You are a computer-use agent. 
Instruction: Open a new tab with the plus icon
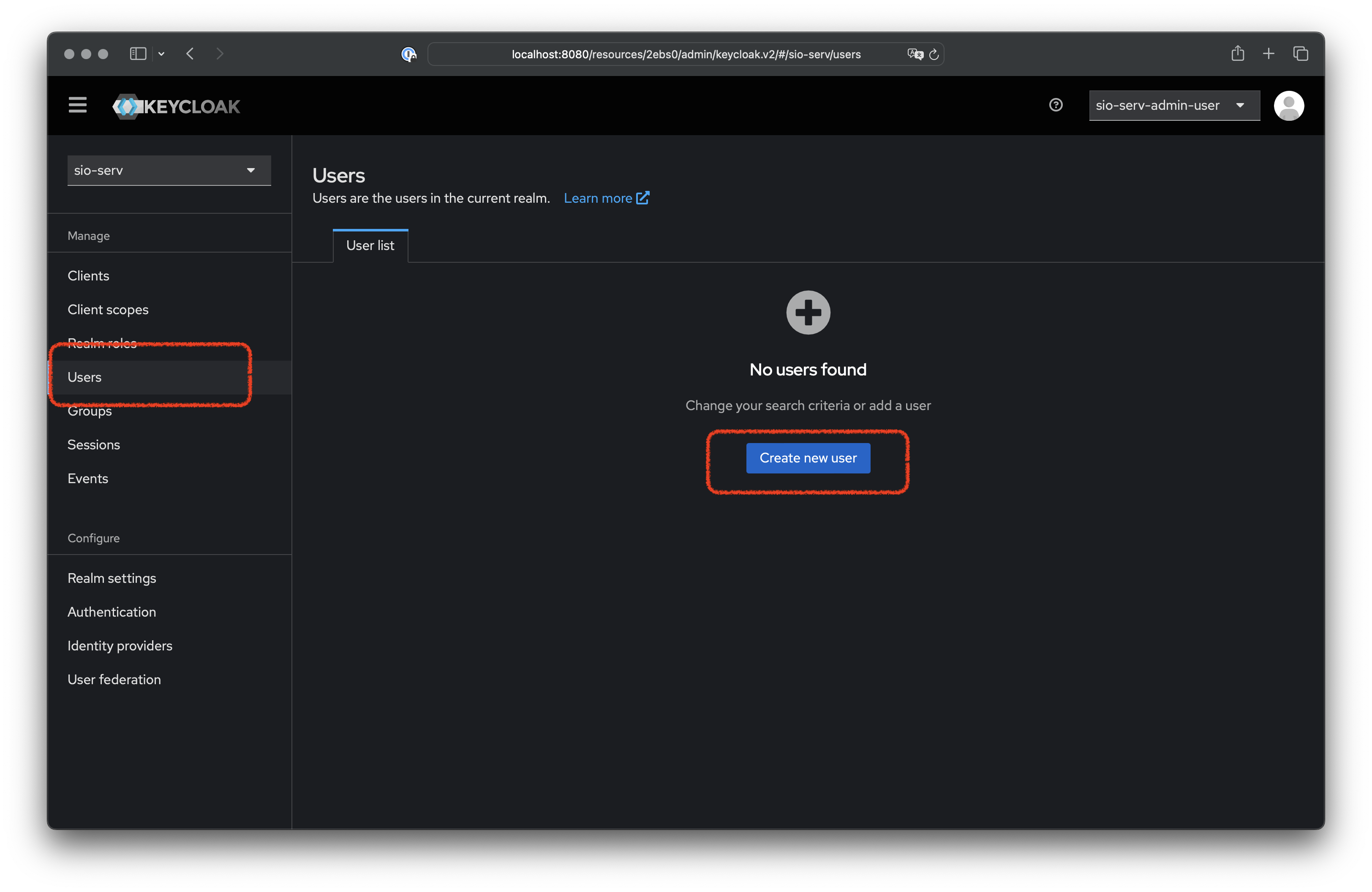(x=1268, y=54)
